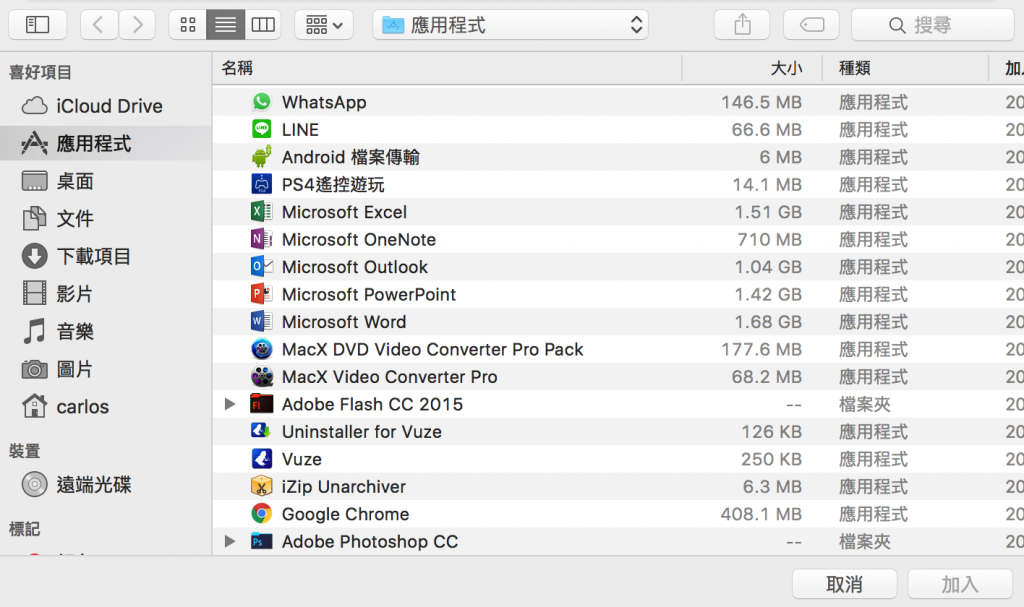1024x607 pixels.
Task: Click the Adobe Flash CC 2015 folder icon
Action: click(262, 404)
